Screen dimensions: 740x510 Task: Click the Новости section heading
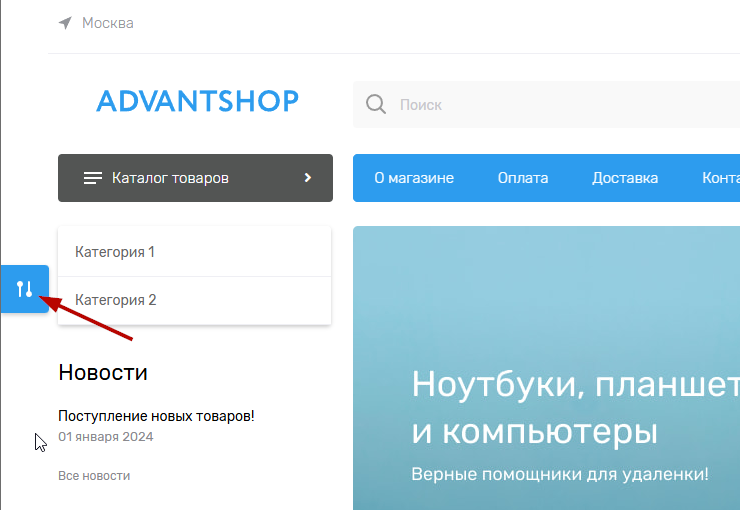103,373
